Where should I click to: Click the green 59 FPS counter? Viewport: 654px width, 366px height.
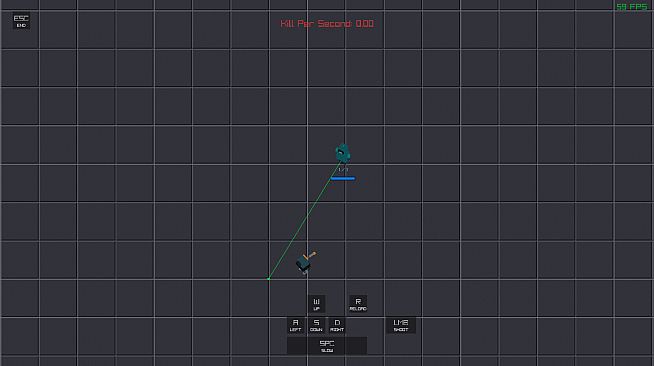pos(631,7)
